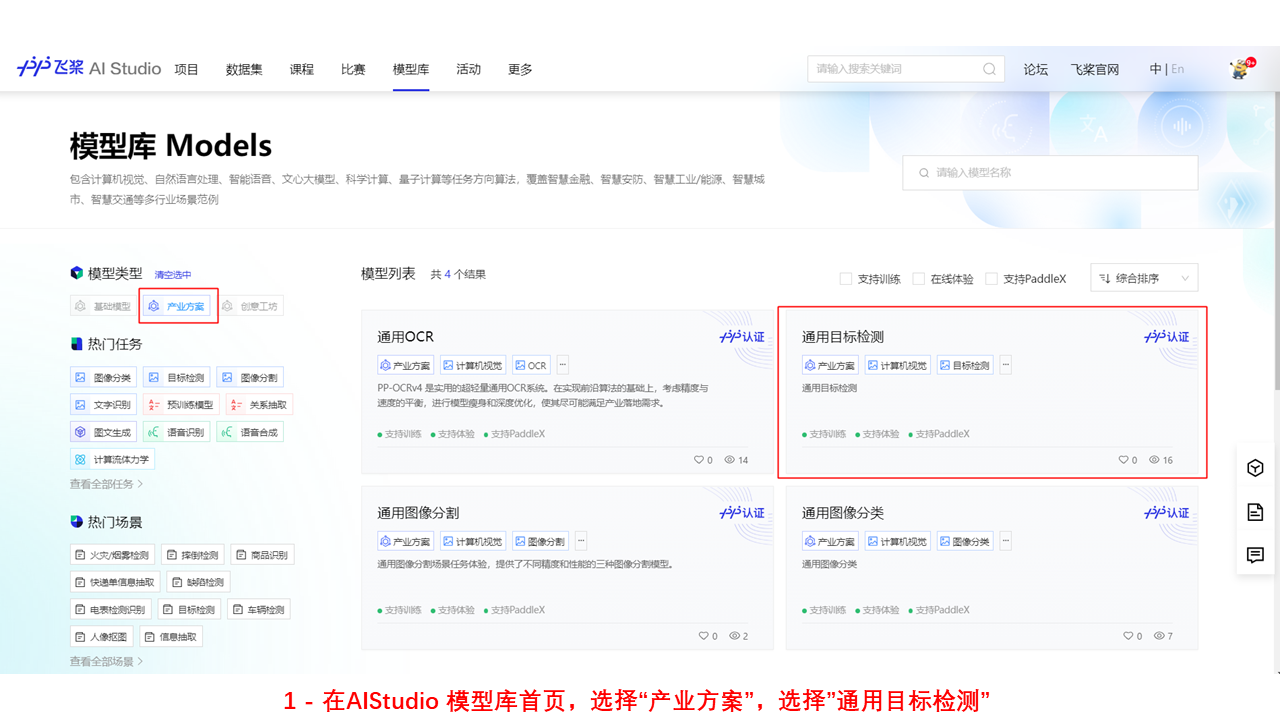
Task: Select the 语音识别 task tag
Action: (176, 432)
